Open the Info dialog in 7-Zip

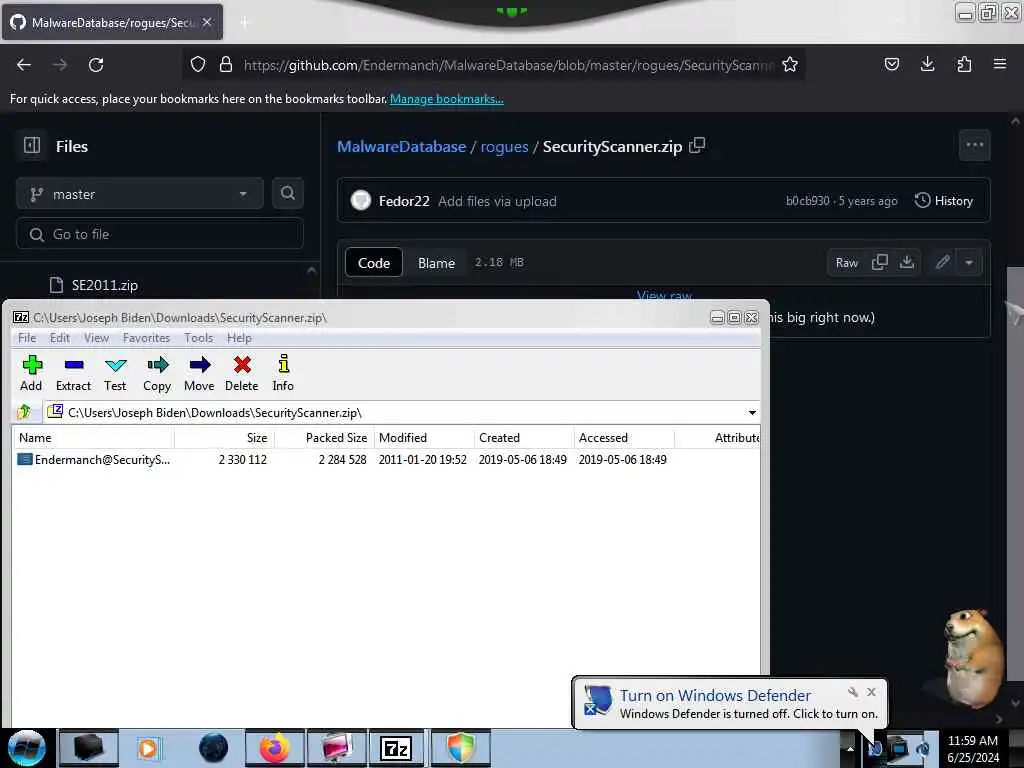pos(283,373)
